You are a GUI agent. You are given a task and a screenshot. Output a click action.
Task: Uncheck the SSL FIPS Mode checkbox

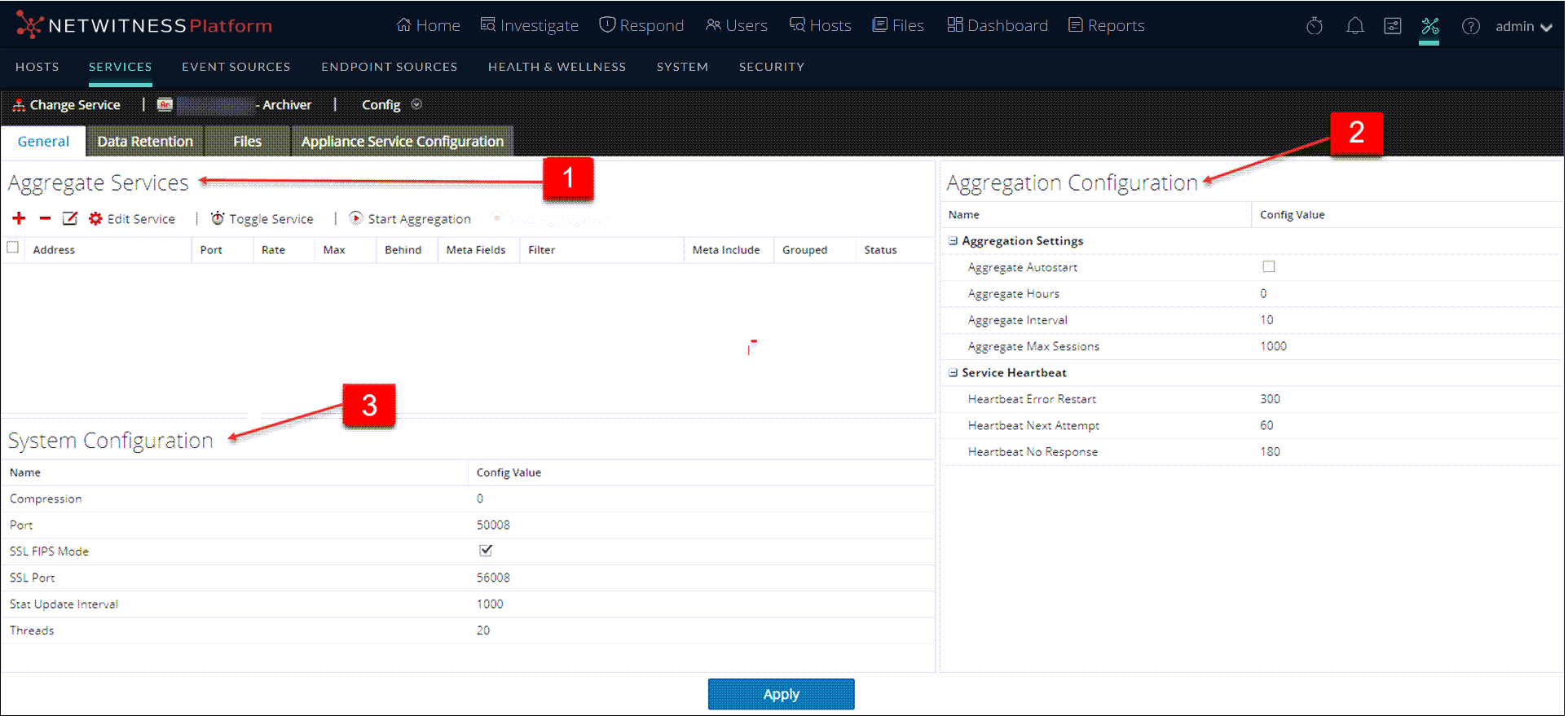point(486,551)
